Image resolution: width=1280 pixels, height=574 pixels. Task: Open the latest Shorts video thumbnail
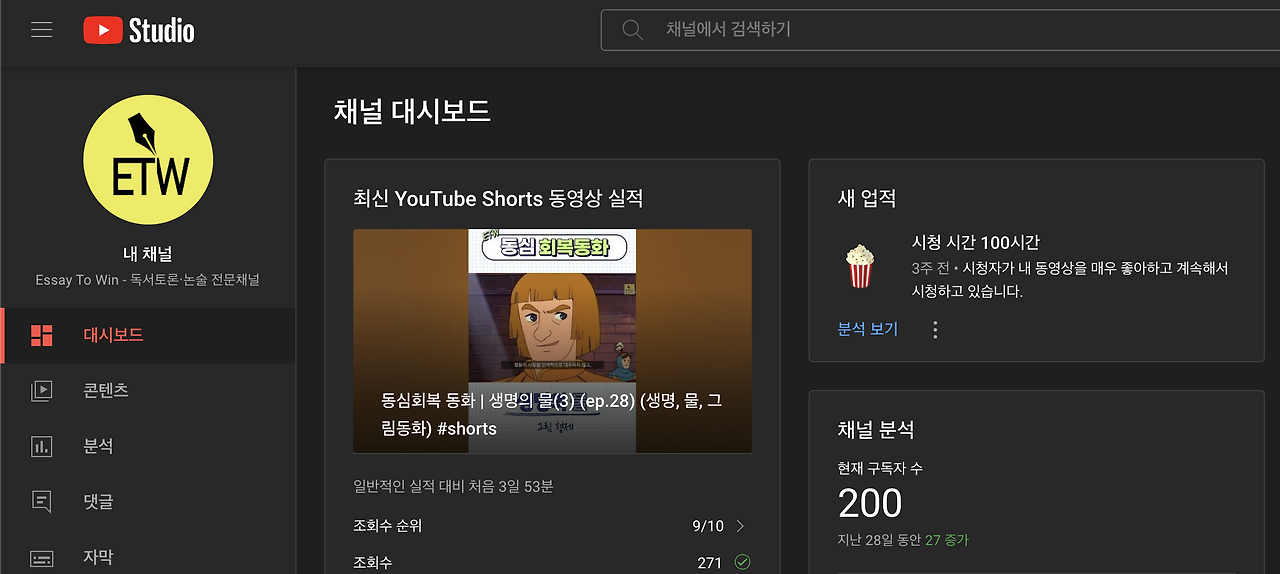tap(552, 341)
